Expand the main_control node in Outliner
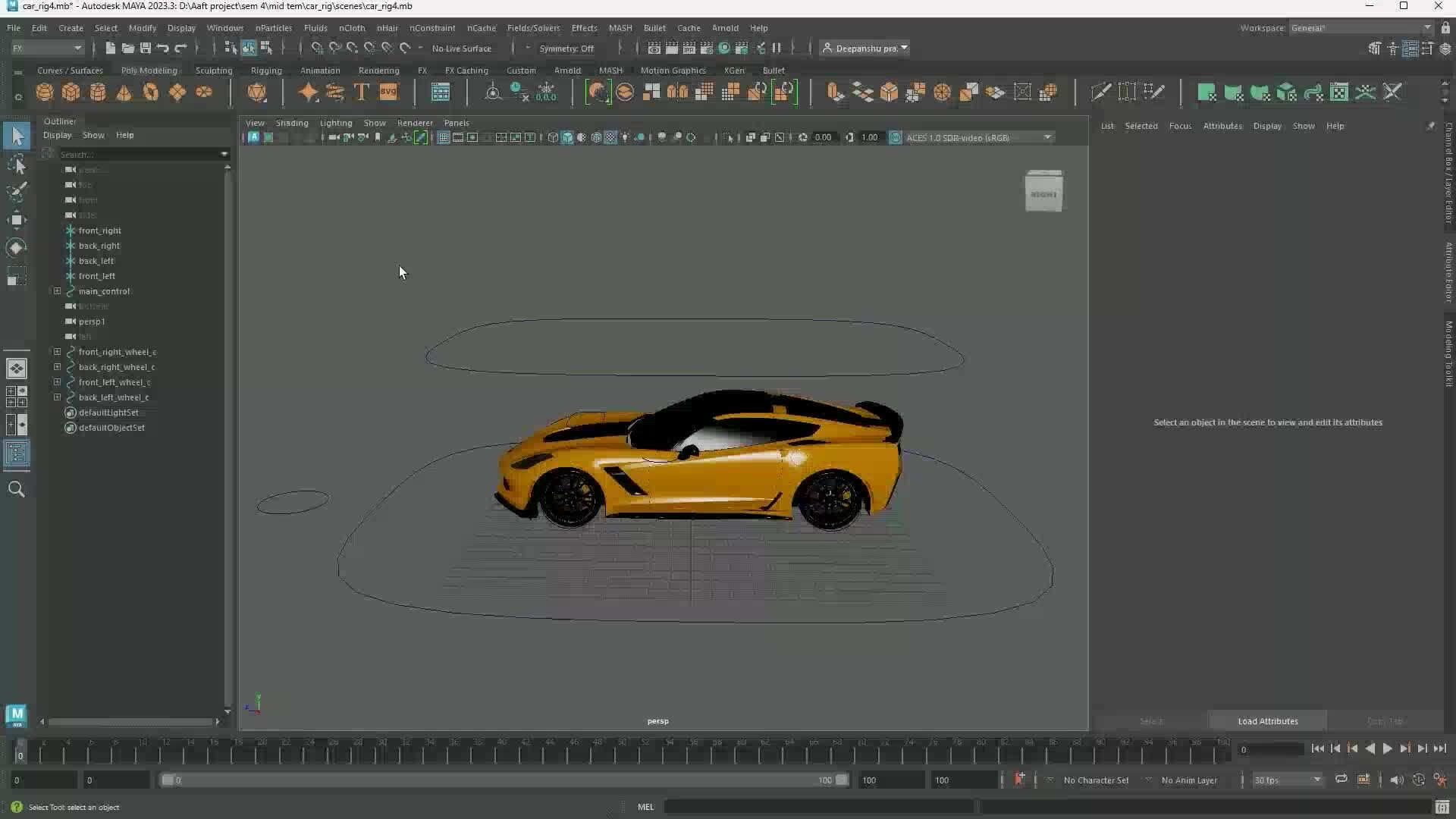This screenshot has height=819, width=1456. [57, 291]
